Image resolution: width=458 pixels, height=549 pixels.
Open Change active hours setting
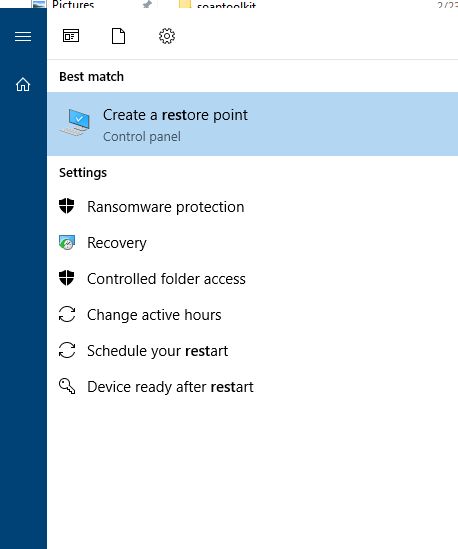252,315
